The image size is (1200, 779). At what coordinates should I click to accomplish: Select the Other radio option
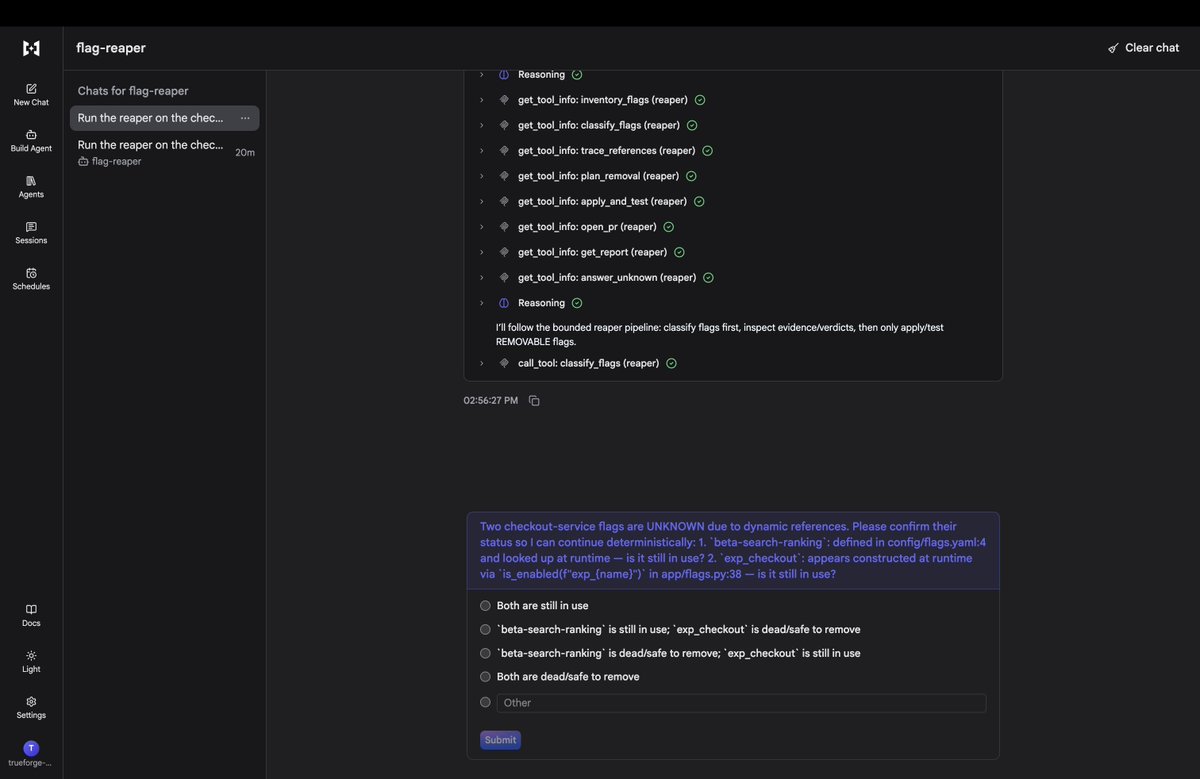485,702
